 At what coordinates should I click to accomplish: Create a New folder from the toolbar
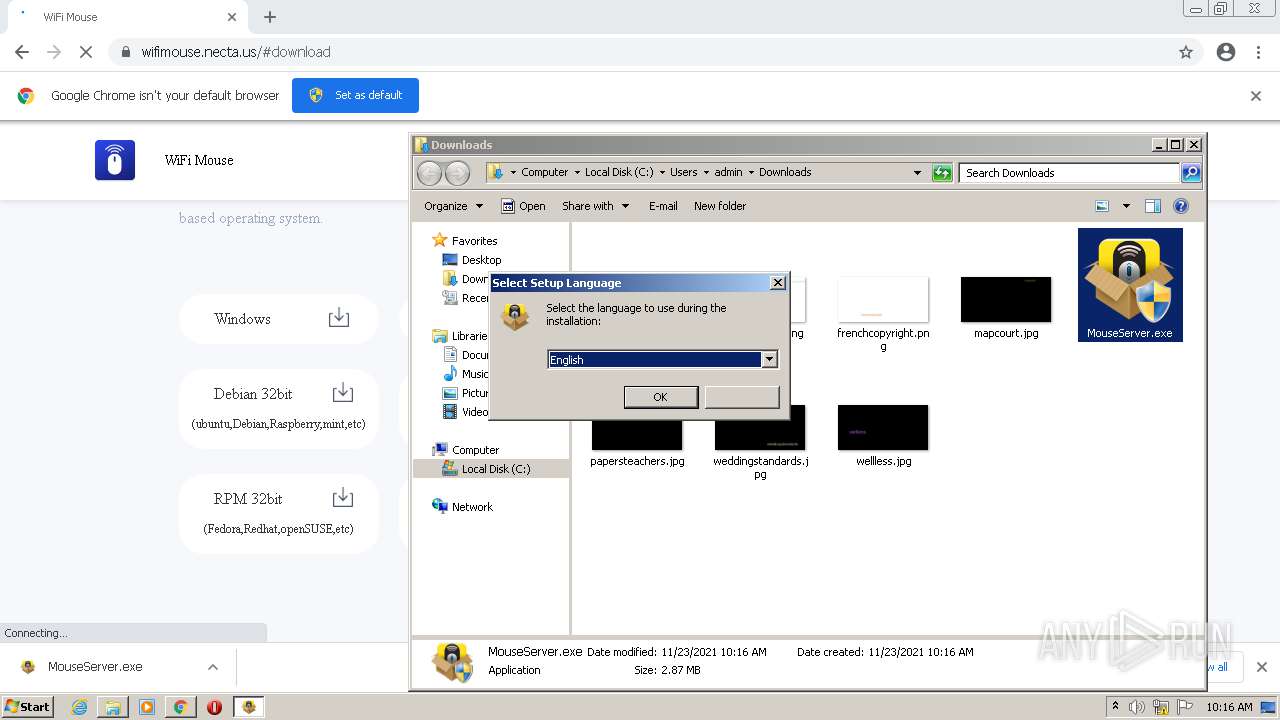pos(720,206)
